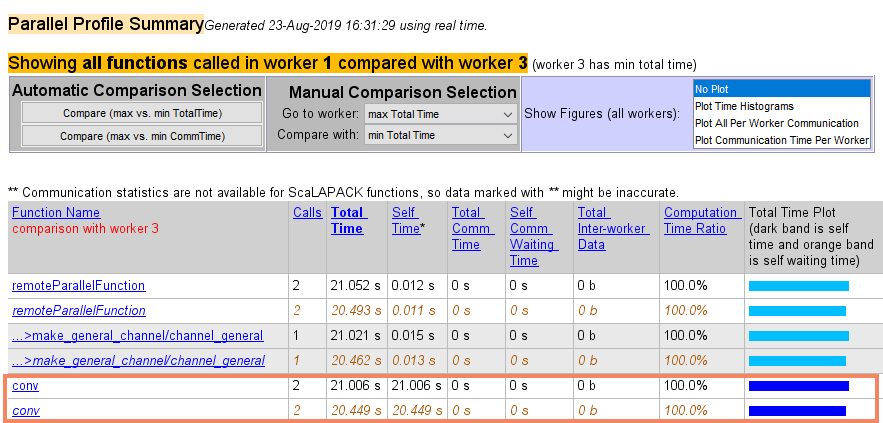
Task: Choose Plot All Per Worker Communication
Action: click(781, 123)
